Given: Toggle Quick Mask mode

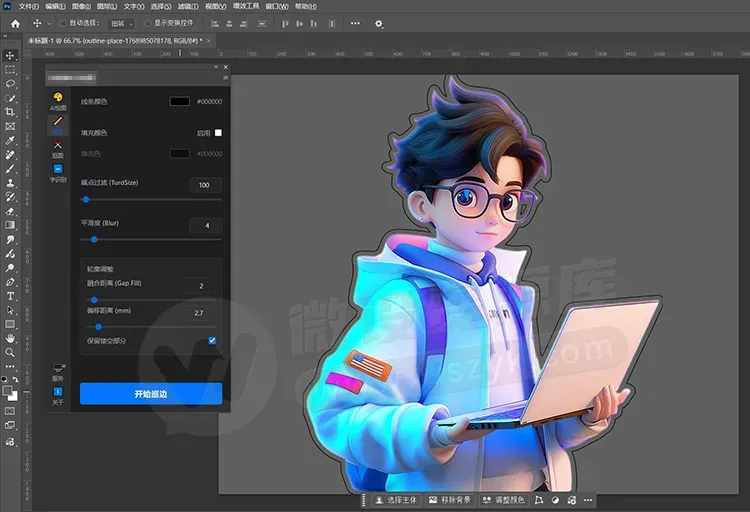Looking at the screenshot, I should (10, 411).
